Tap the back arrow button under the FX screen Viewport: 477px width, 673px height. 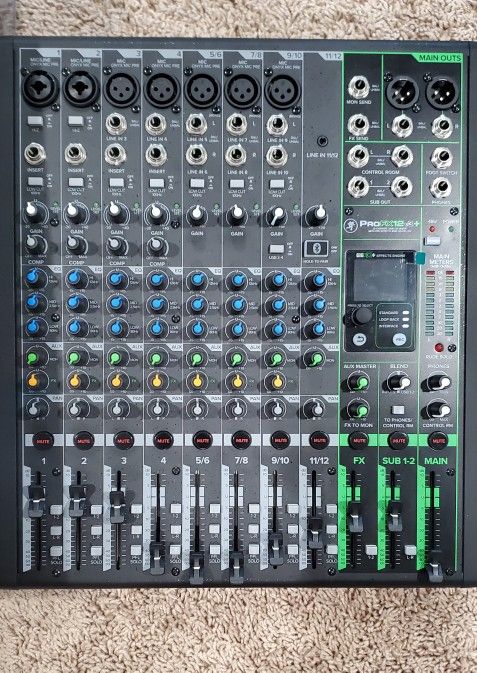(x=359, y=340)
